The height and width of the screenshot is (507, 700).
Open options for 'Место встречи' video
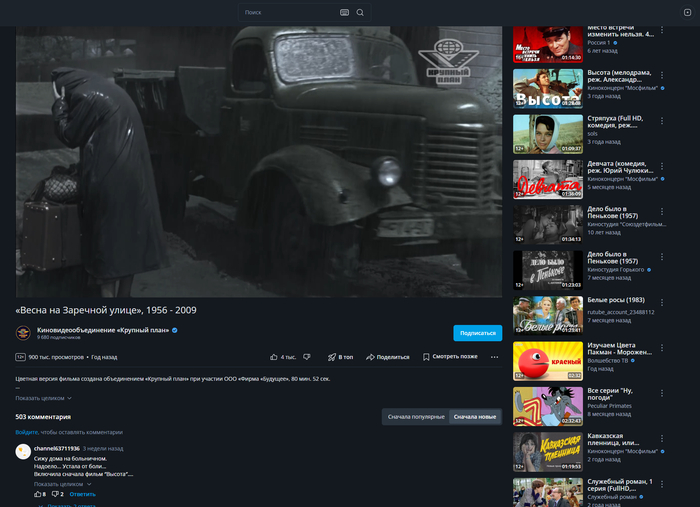[662, 30]
